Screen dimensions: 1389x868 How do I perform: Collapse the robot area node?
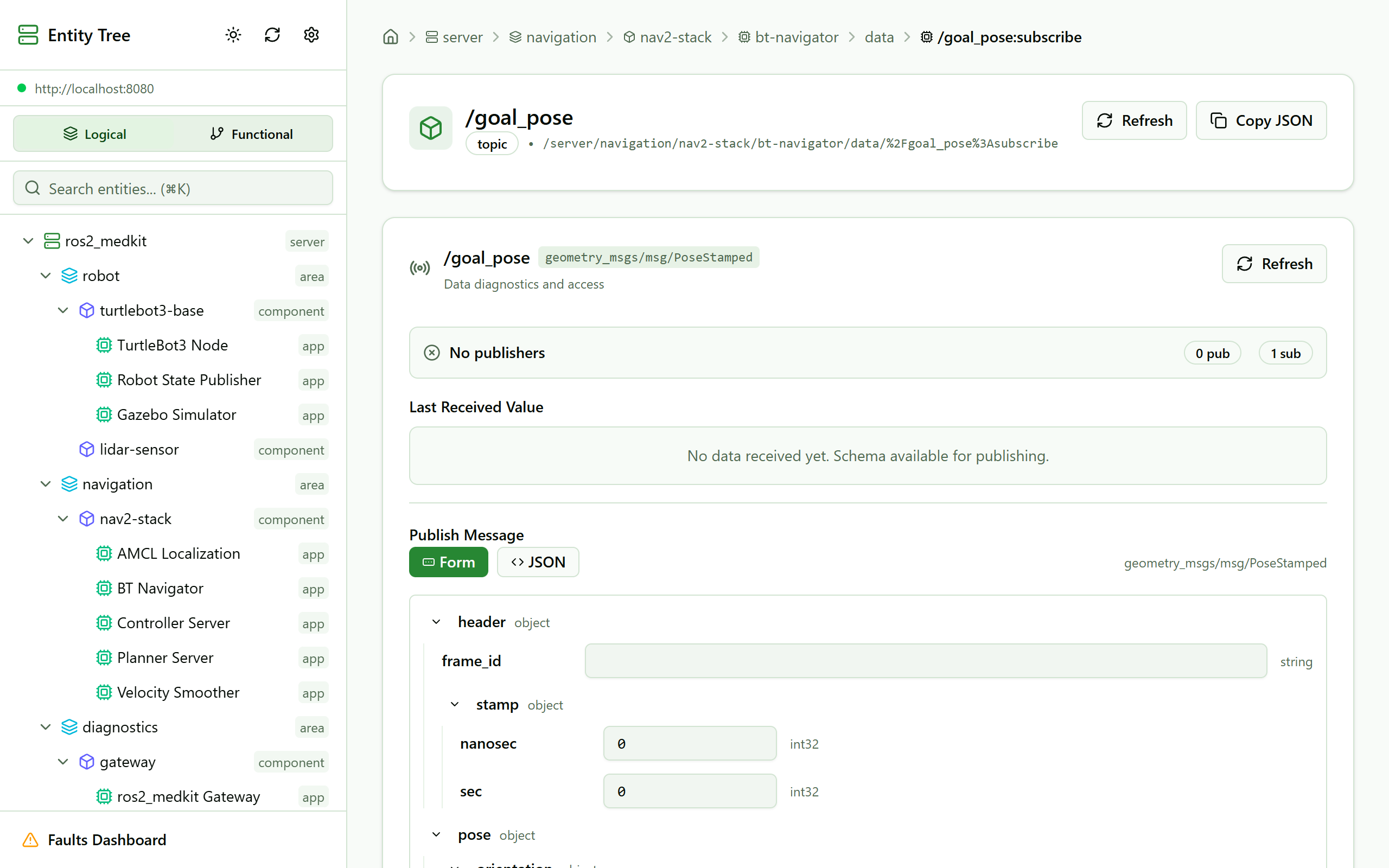coord(46,276)
